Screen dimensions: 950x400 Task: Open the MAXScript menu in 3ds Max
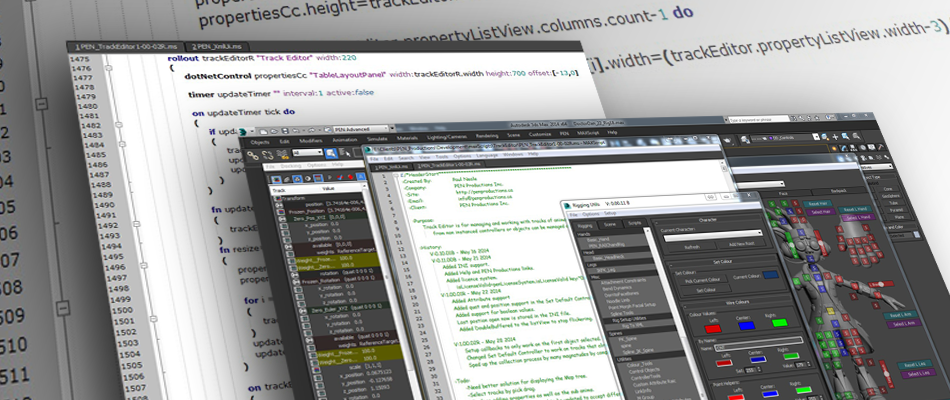[588, 133]
